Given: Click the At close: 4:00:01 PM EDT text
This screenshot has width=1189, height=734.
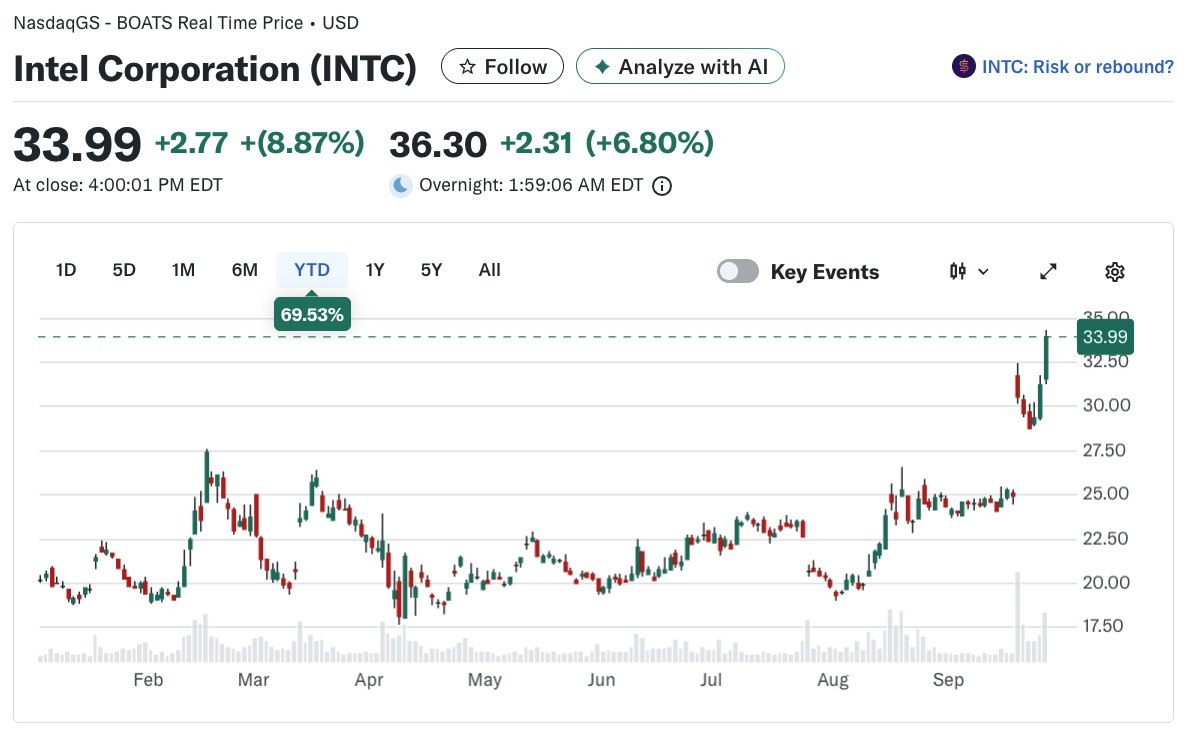Looking at the screenshot, I should click(118, 185).
